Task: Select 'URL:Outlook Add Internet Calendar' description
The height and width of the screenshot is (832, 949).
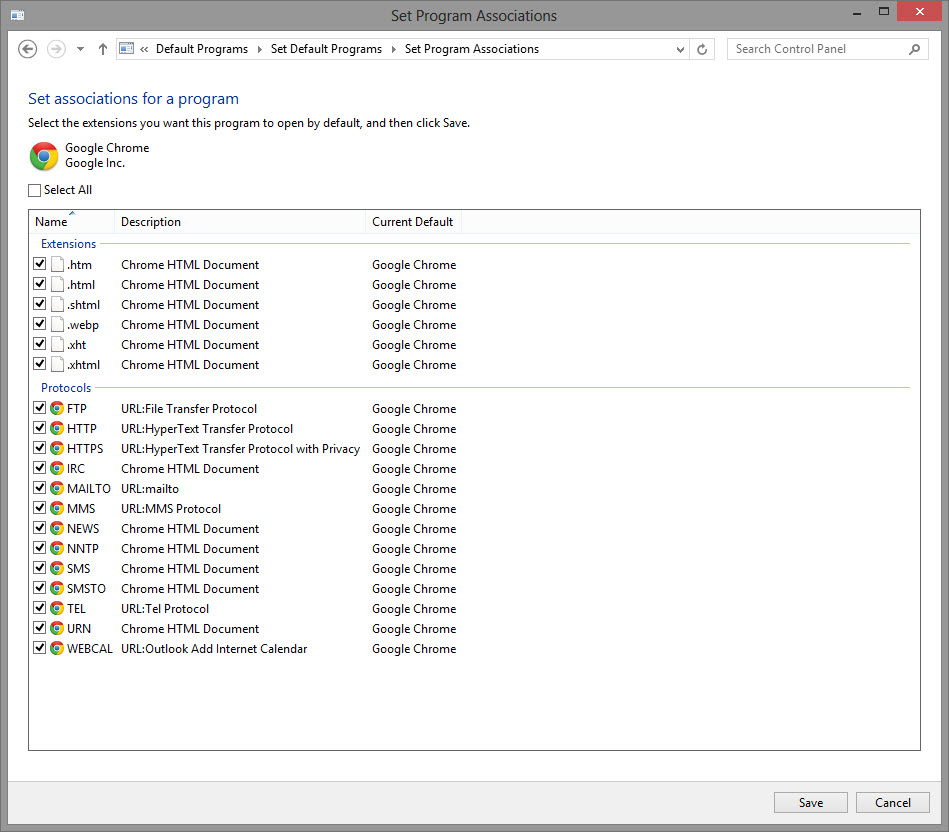Action: (214, 649)
